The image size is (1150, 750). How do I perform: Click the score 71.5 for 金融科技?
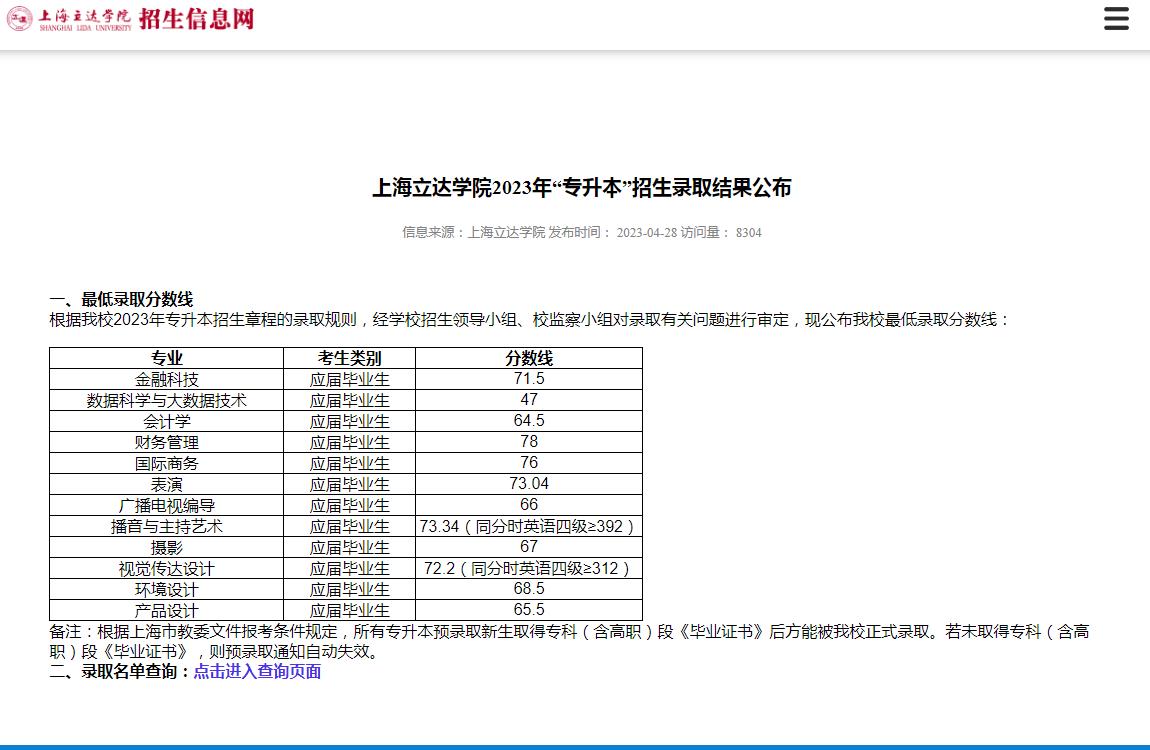coord(529,379)
